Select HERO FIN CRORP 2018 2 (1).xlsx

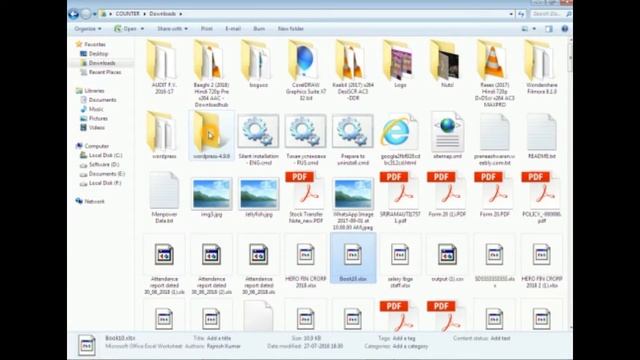pos(542,262)
